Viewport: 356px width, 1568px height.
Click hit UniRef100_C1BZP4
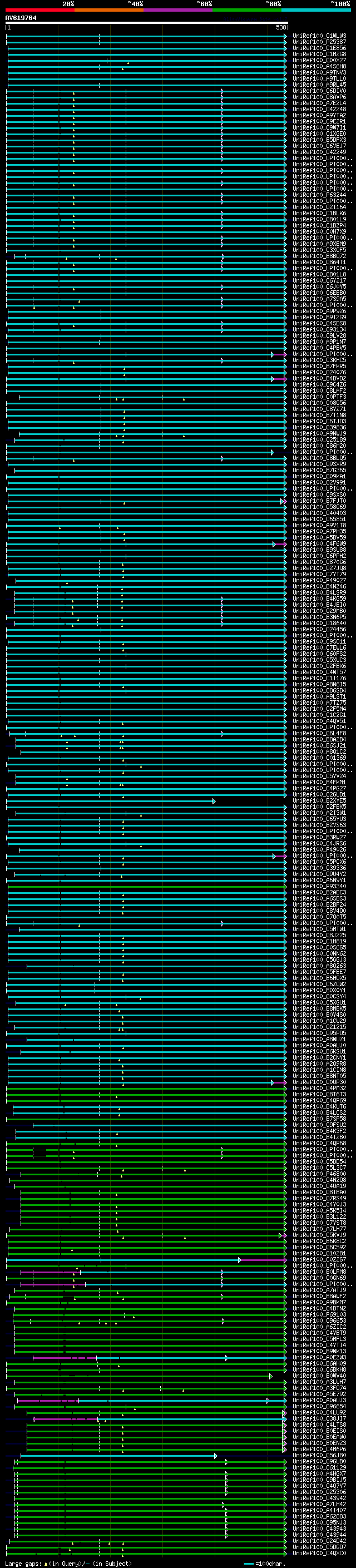pos(319,225)
